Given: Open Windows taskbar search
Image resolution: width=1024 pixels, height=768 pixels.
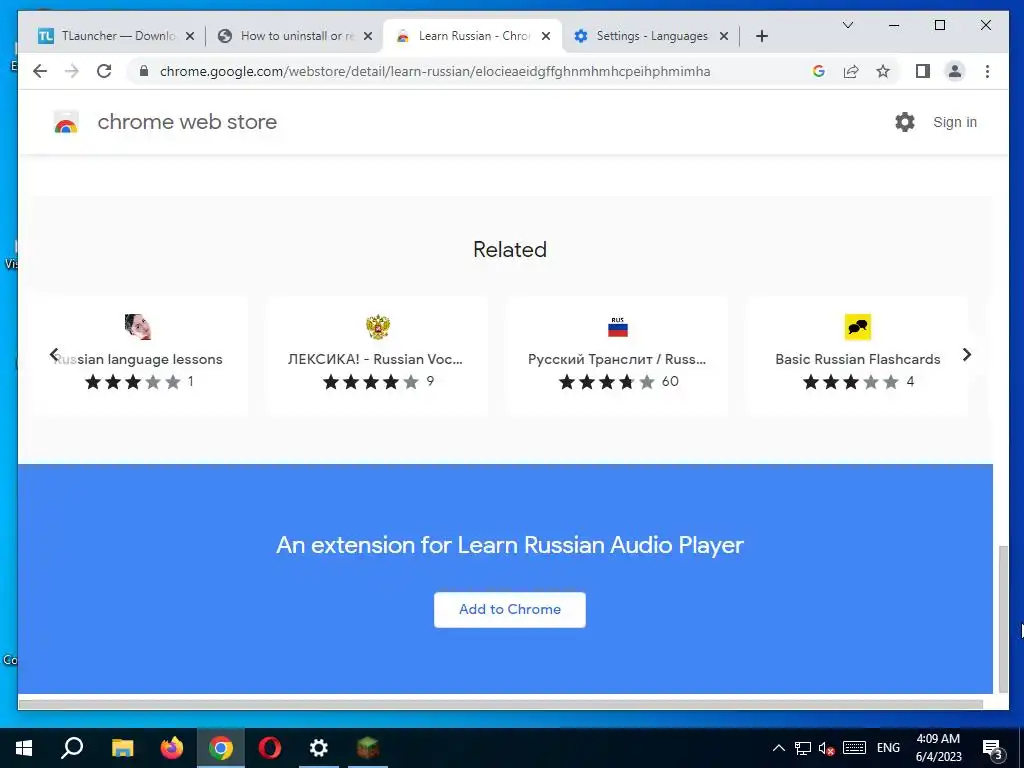Looking at the screenshot, I should tap(72, 748).
